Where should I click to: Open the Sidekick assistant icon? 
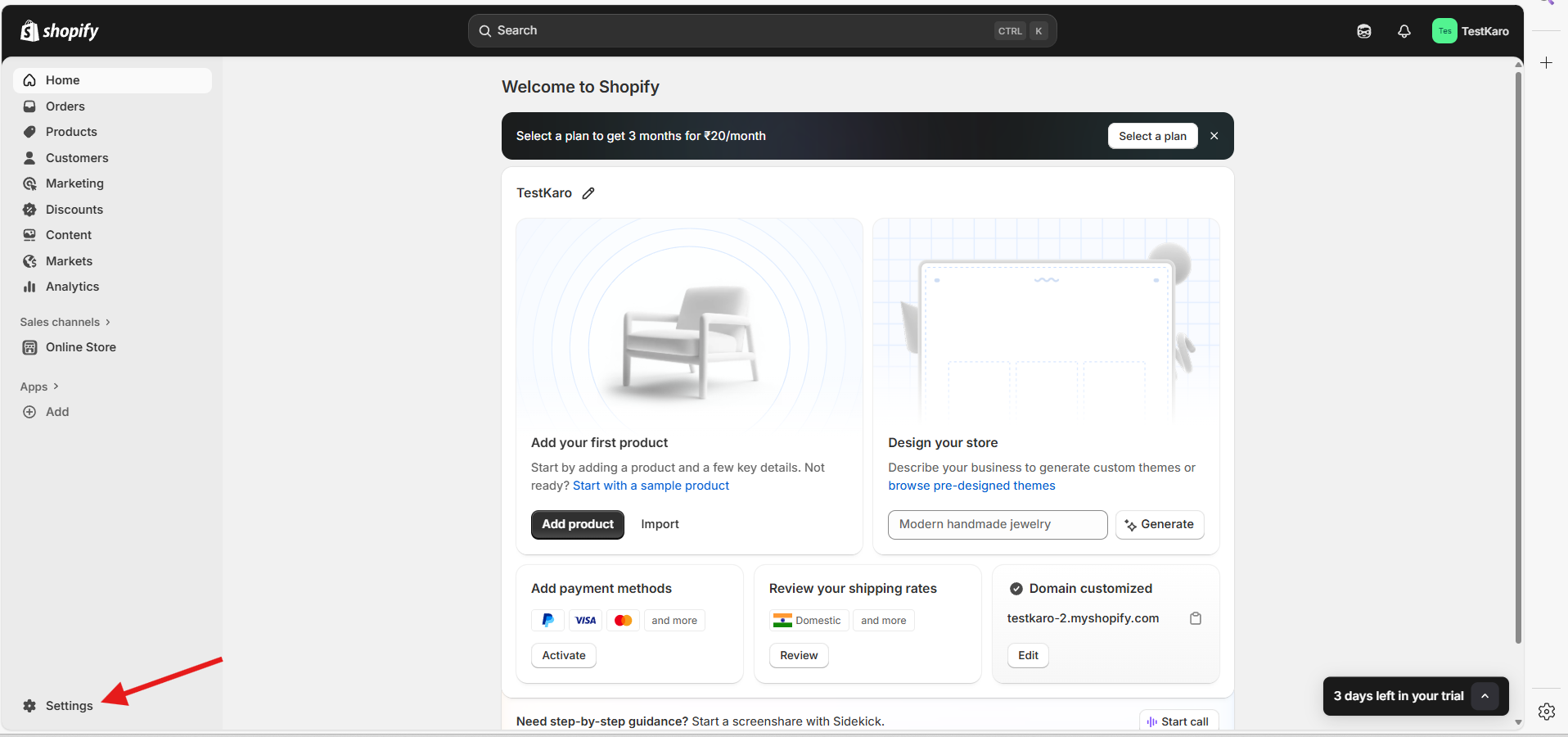[1364, 31]
